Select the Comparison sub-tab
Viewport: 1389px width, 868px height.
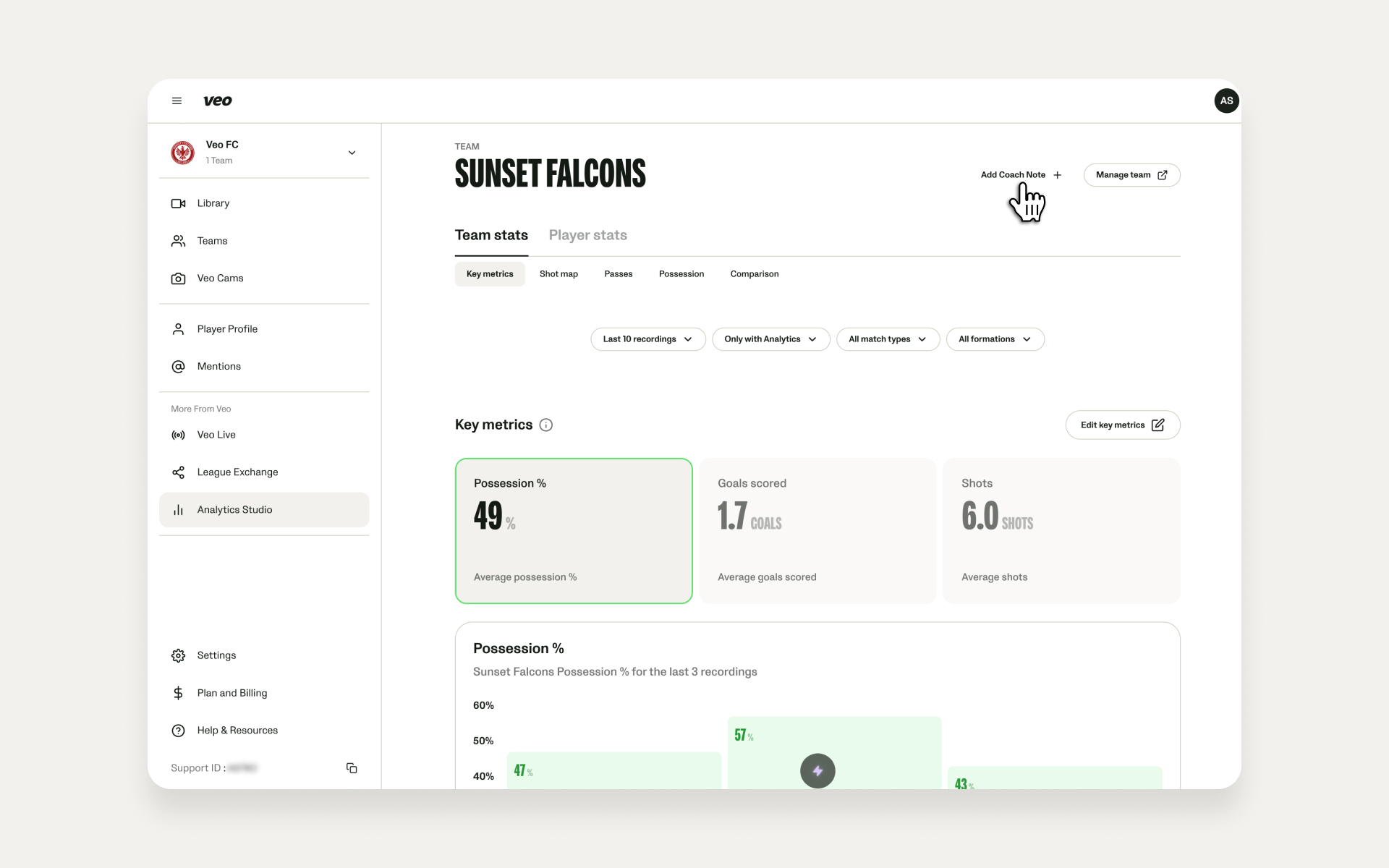click(755, 274)
